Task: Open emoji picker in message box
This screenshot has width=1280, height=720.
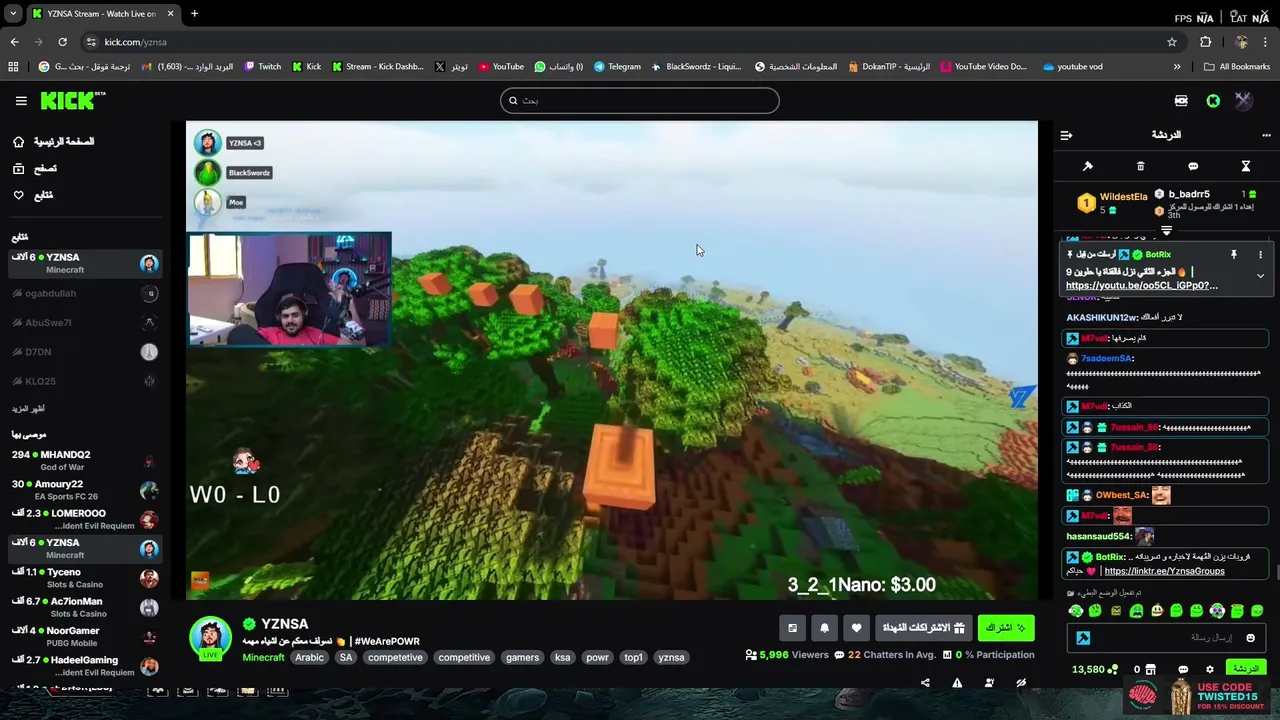Action: [1250, 638]
